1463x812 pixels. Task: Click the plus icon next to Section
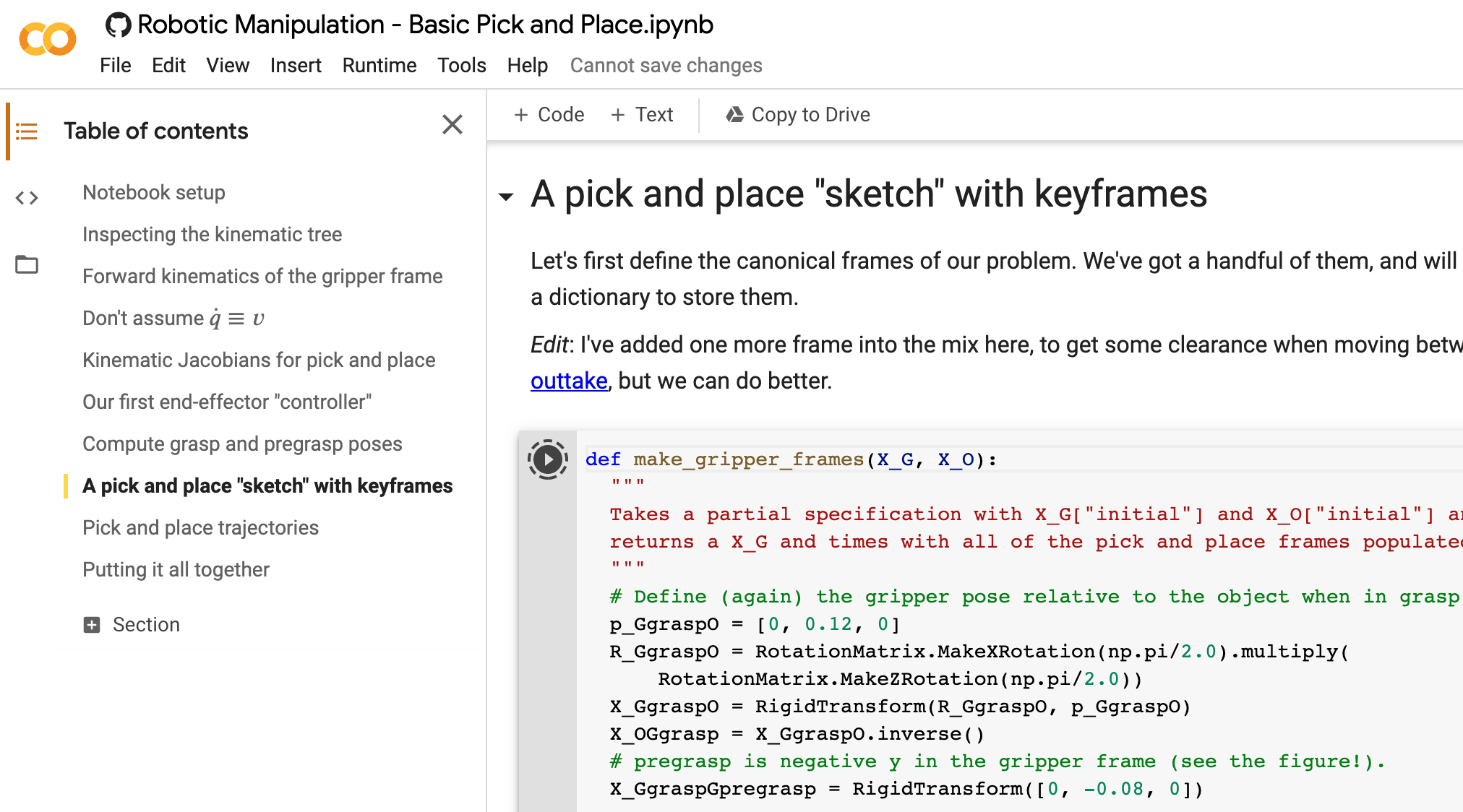point(92,625)
